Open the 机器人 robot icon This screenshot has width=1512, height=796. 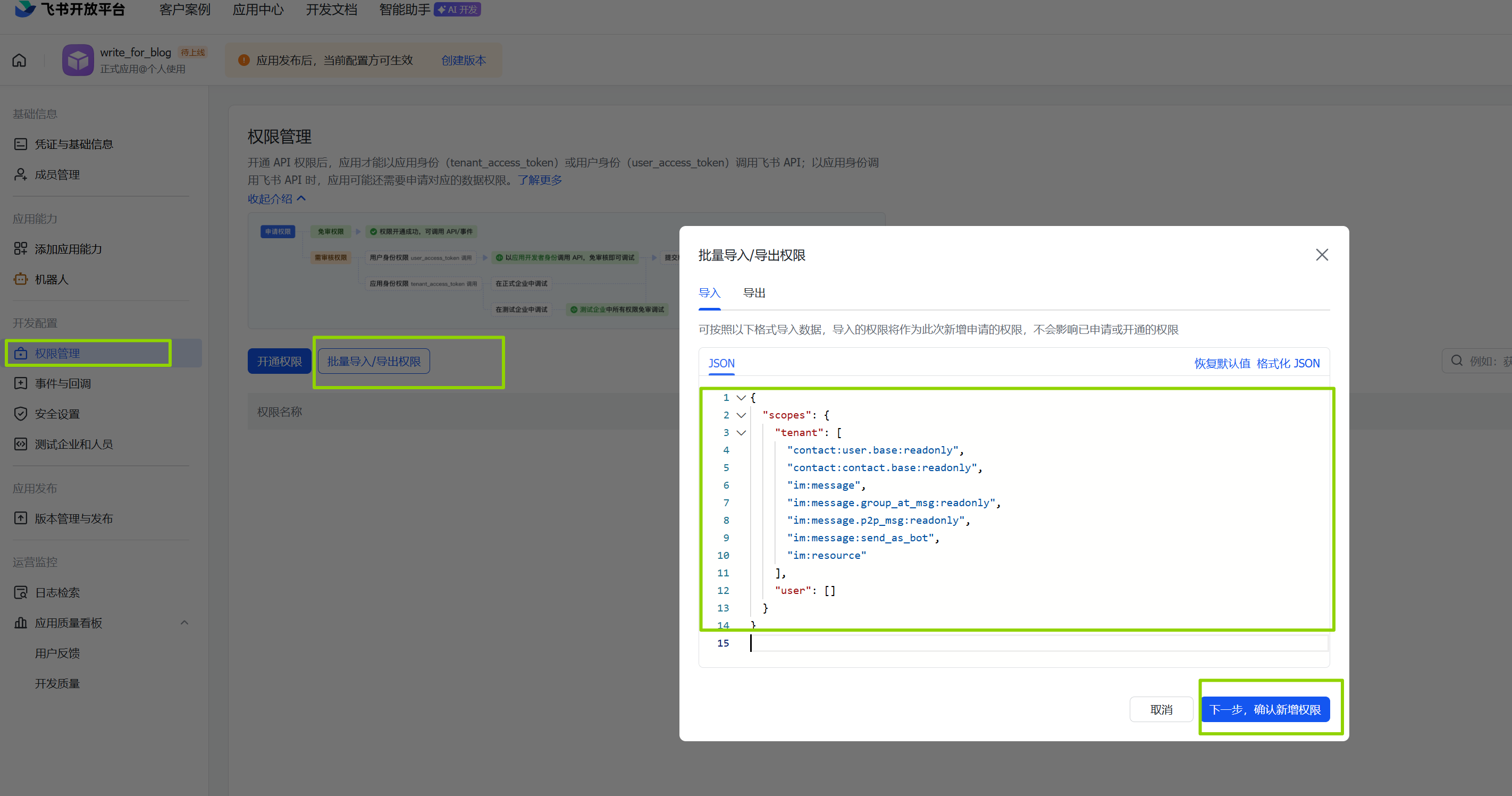pos(21,279)
